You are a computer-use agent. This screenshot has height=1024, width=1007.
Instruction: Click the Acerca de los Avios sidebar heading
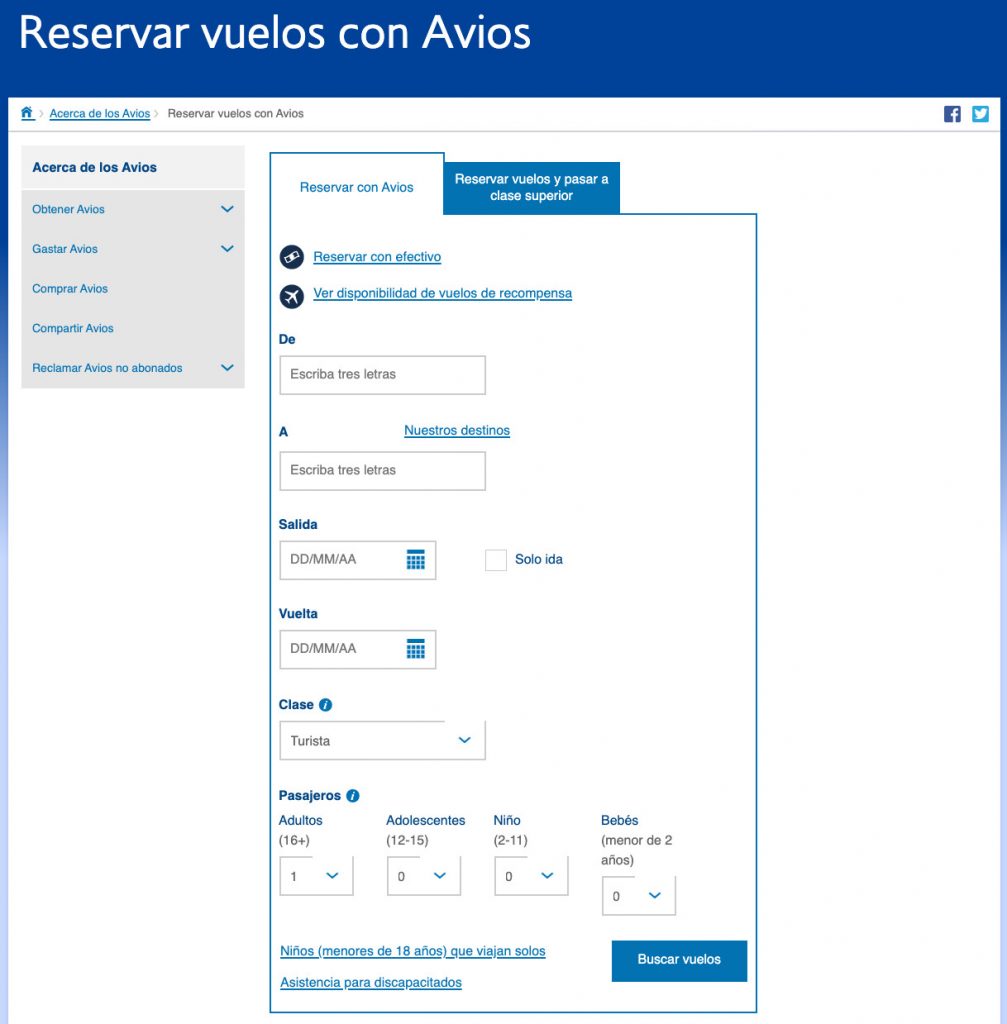pos(95,167)
